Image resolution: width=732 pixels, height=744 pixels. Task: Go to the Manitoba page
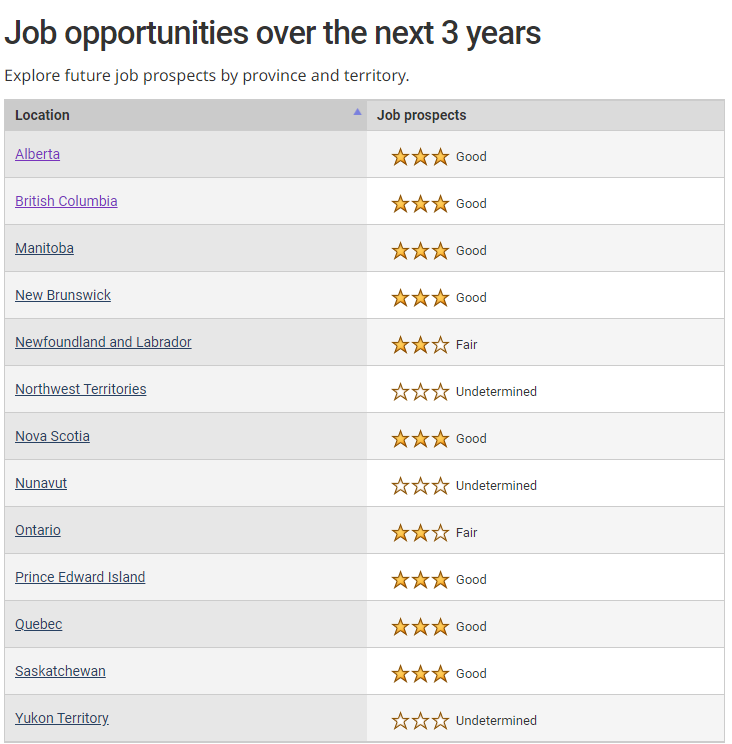point(44,248)
